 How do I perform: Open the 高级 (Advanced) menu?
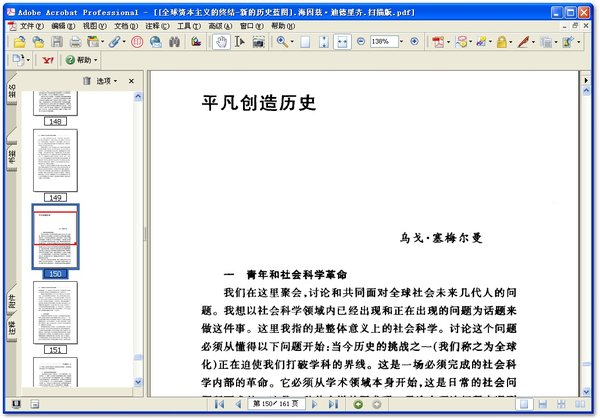click(220, 26)
